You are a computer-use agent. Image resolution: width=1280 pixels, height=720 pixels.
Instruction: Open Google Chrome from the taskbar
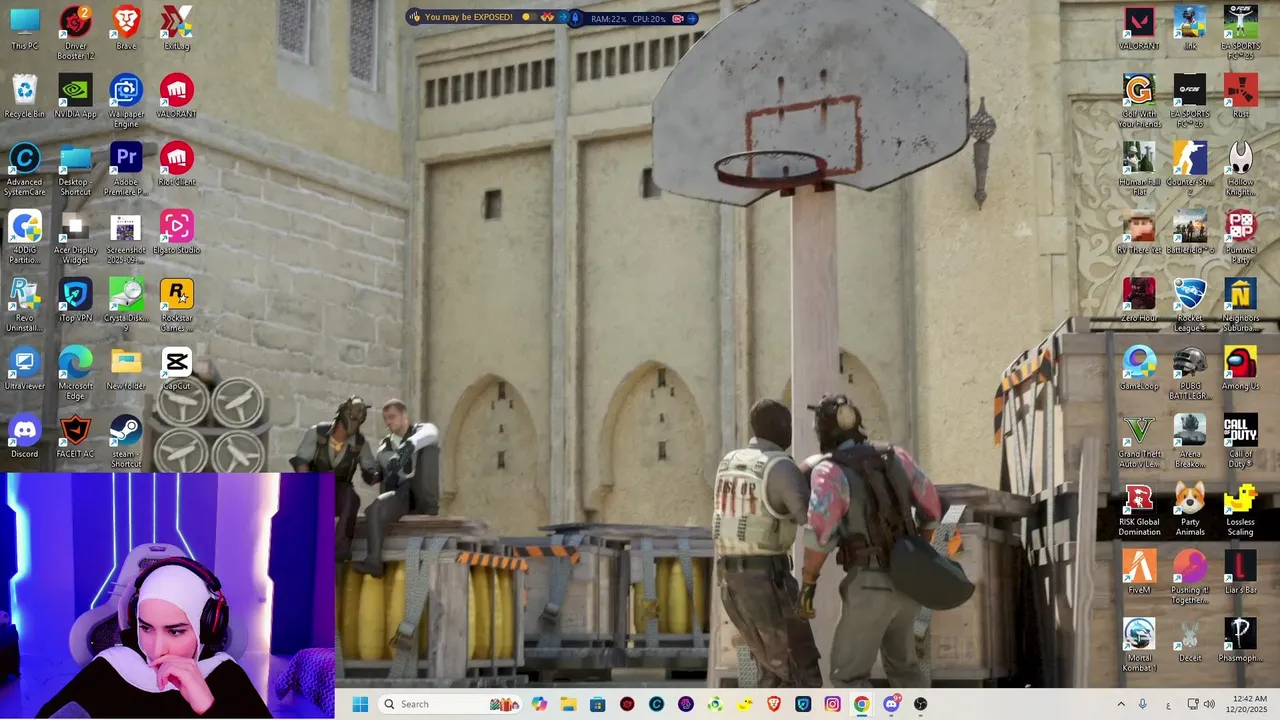(861, 704)
